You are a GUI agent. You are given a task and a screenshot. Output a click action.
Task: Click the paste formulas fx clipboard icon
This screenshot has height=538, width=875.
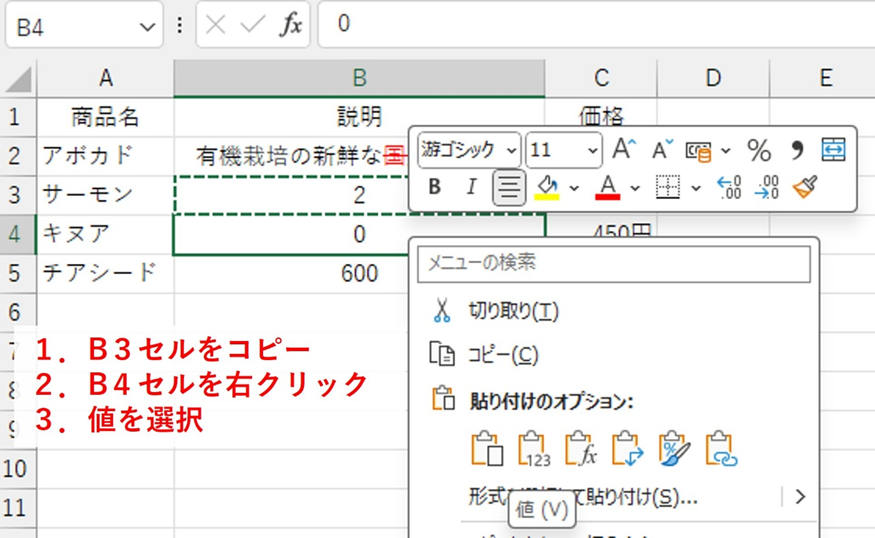click(x=581, y=450)
